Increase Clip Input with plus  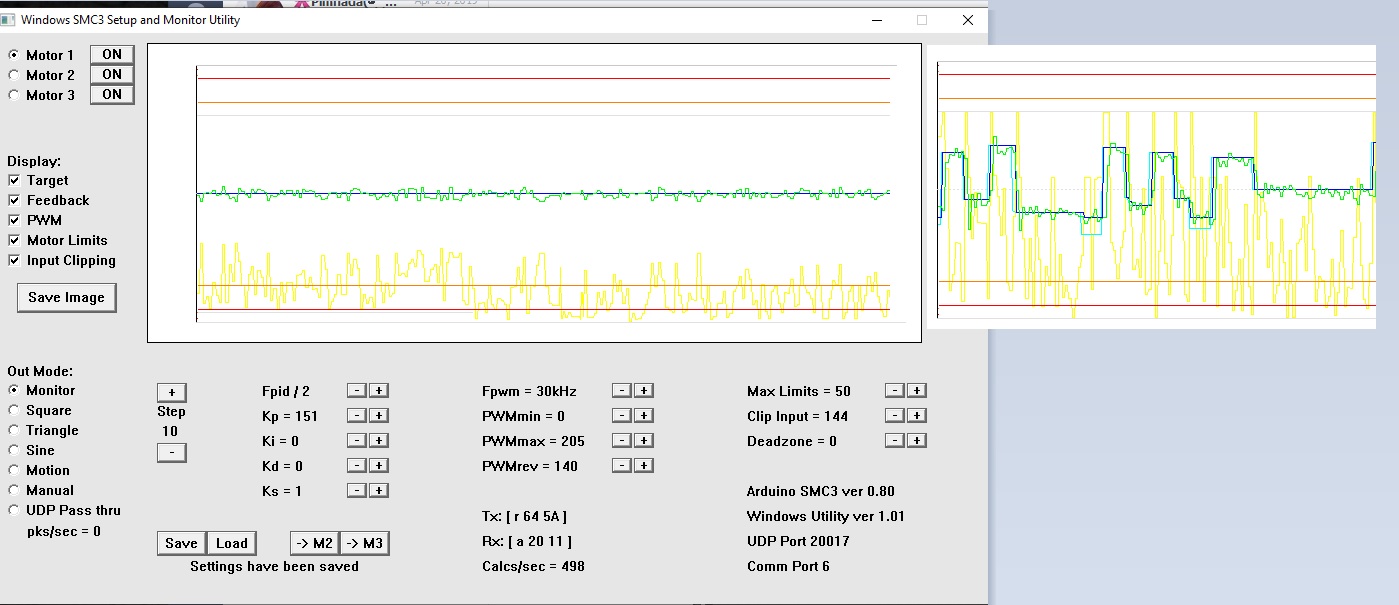click(x=917, y=416)
